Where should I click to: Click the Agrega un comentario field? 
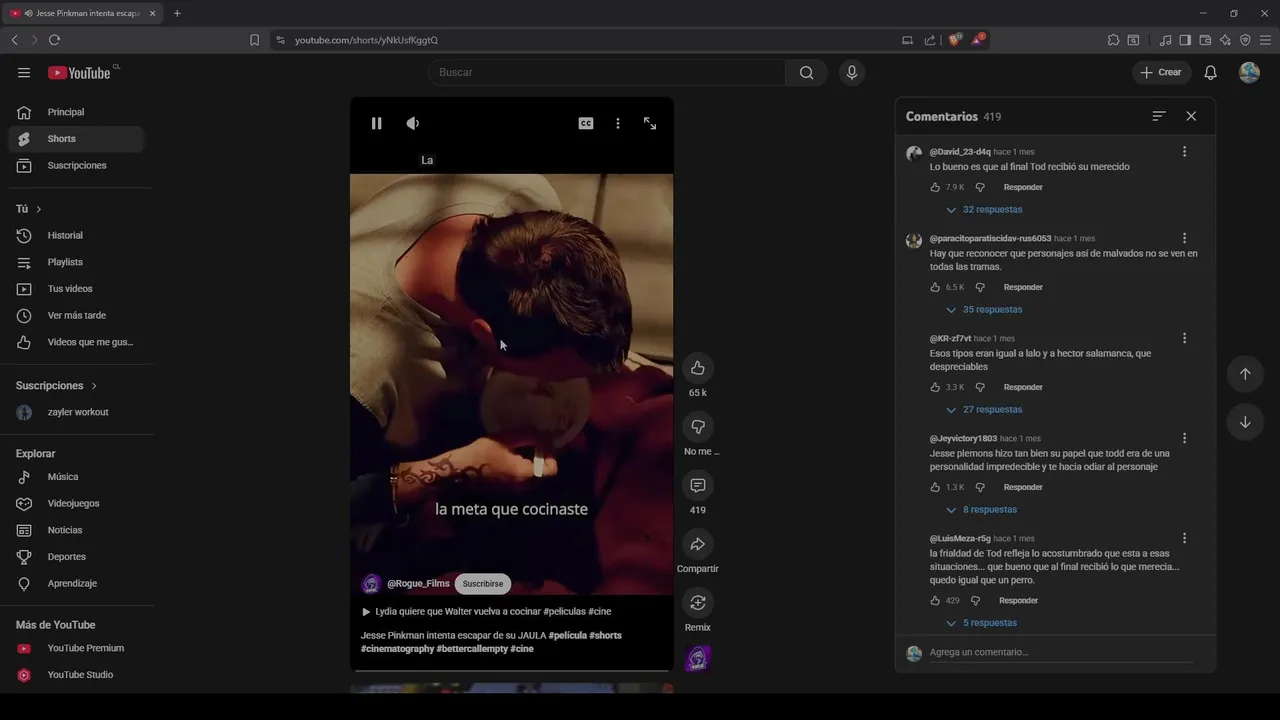[x=1061, y=652]
